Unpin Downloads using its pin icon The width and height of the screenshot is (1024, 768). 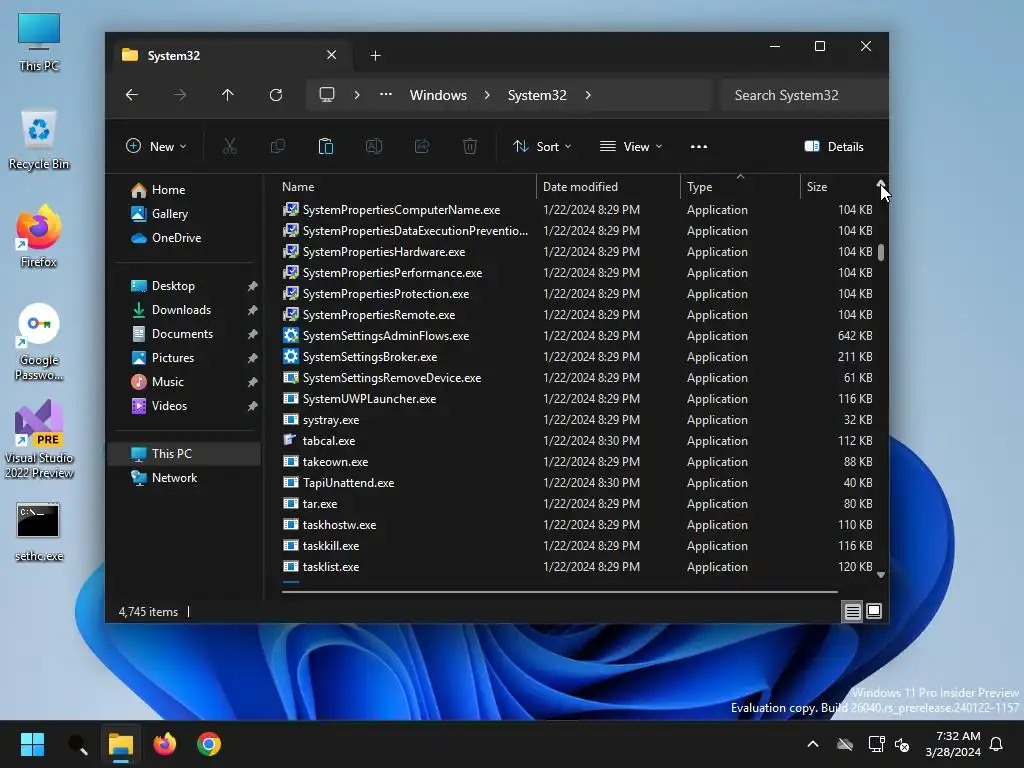252,310
